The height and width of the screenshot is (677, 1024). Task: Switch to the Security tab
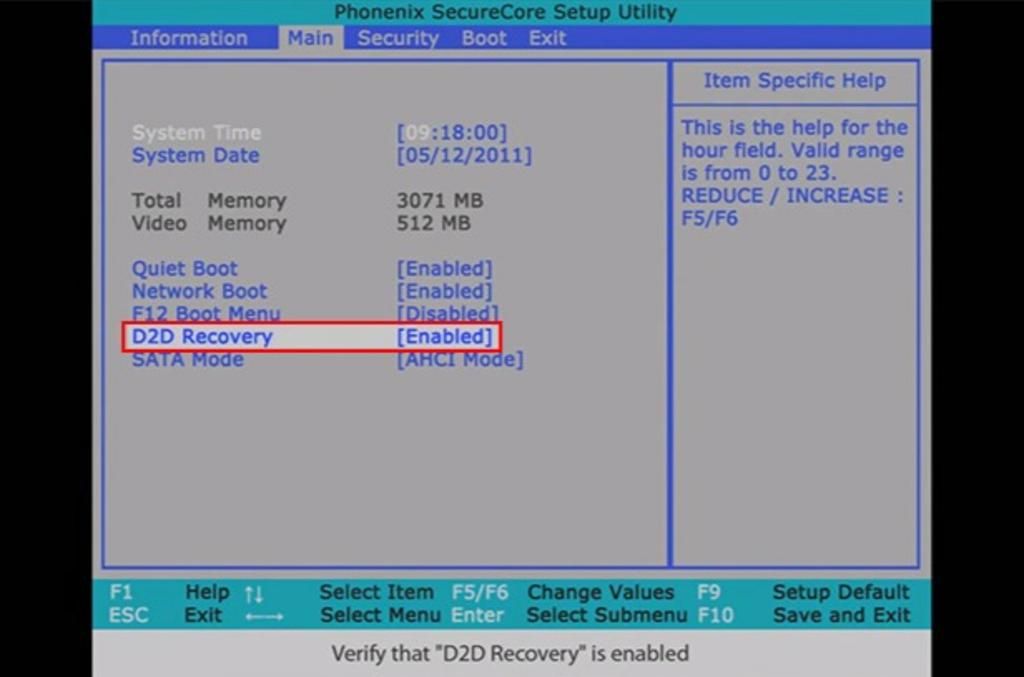(398, 39)
